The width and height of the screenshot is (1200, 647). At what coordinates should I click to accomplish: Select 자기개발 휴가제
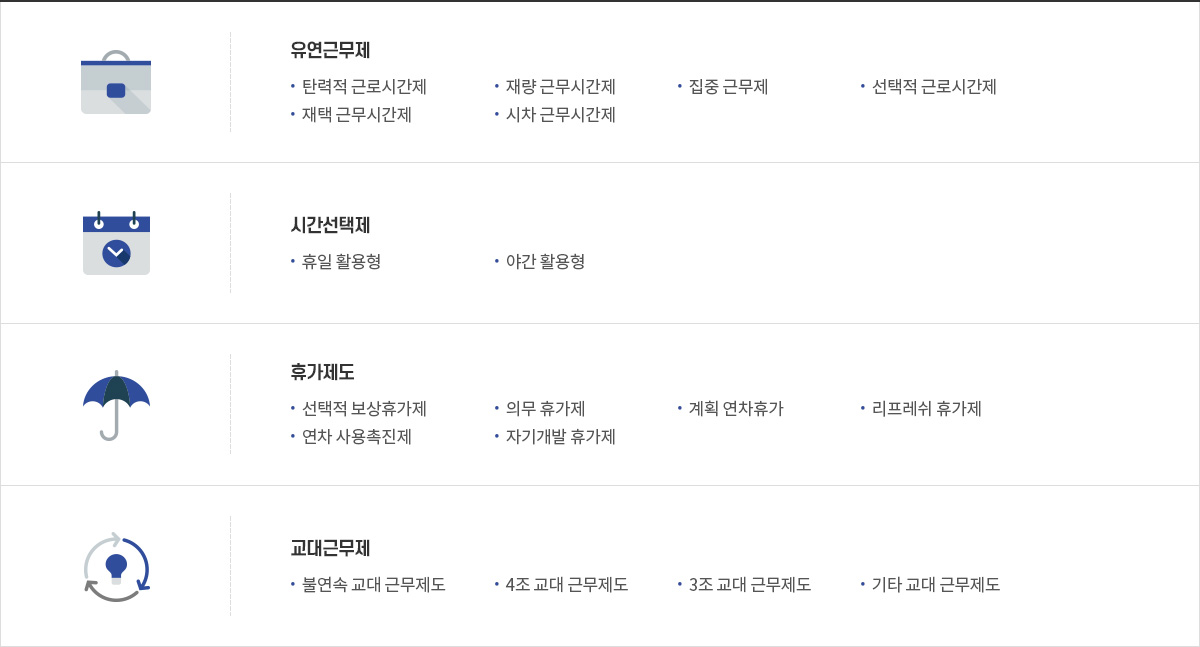[560, 437]
